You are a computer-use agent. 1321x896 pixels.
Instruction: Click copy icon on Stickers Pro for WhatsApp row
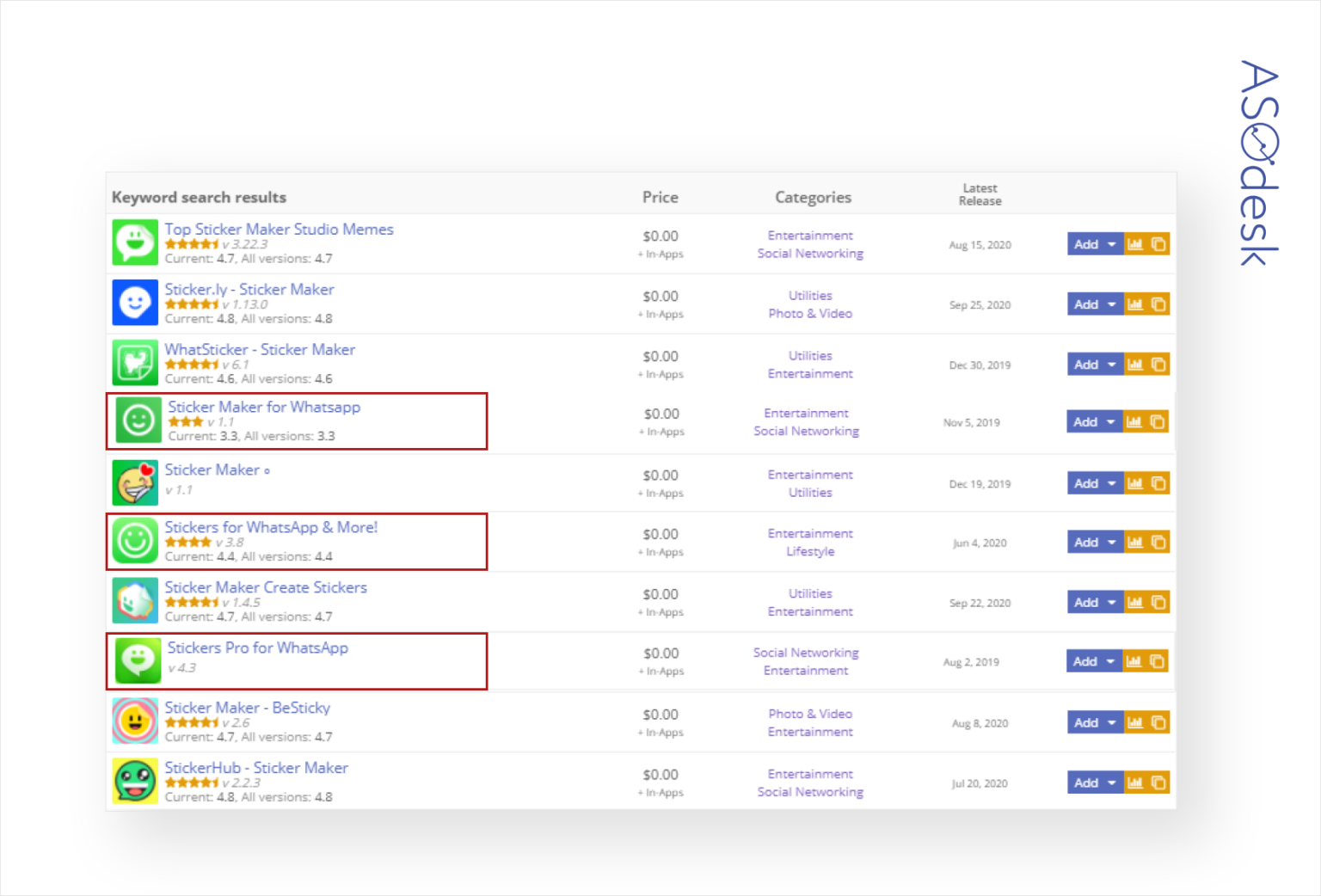[1159, 660]
